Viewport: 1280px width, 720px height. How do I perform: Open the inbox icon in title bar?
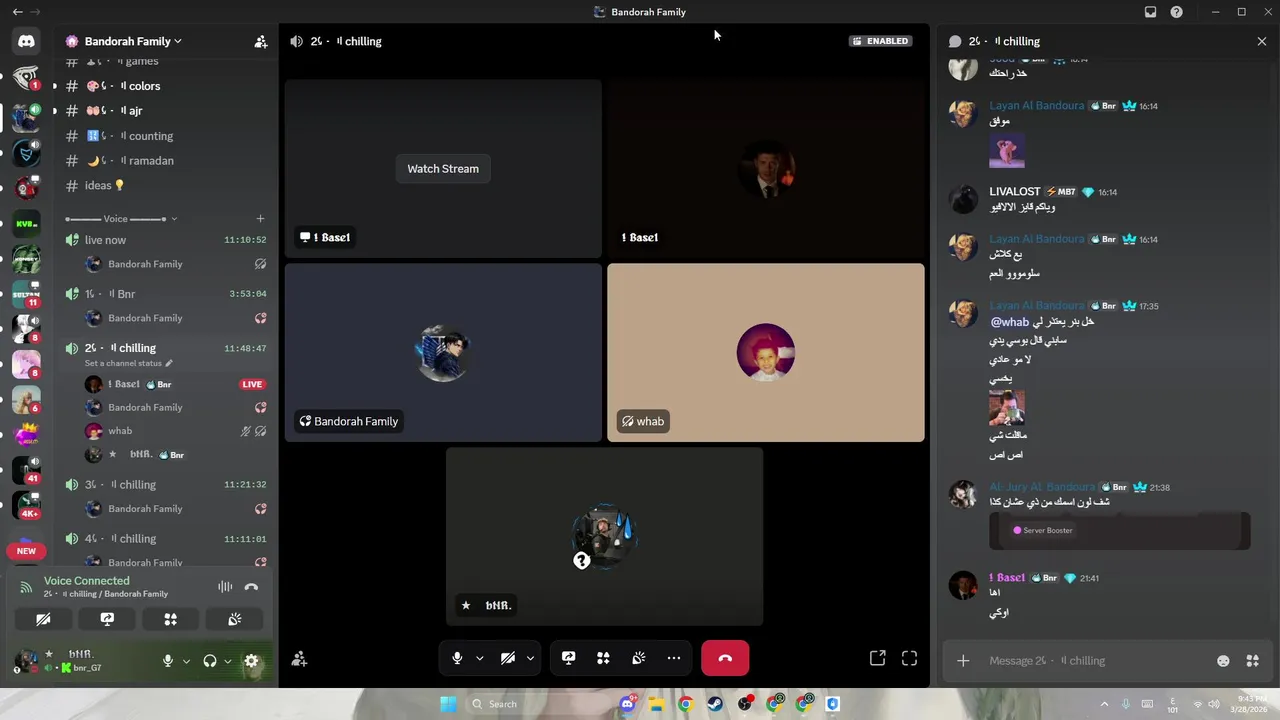click(1150, 12)
